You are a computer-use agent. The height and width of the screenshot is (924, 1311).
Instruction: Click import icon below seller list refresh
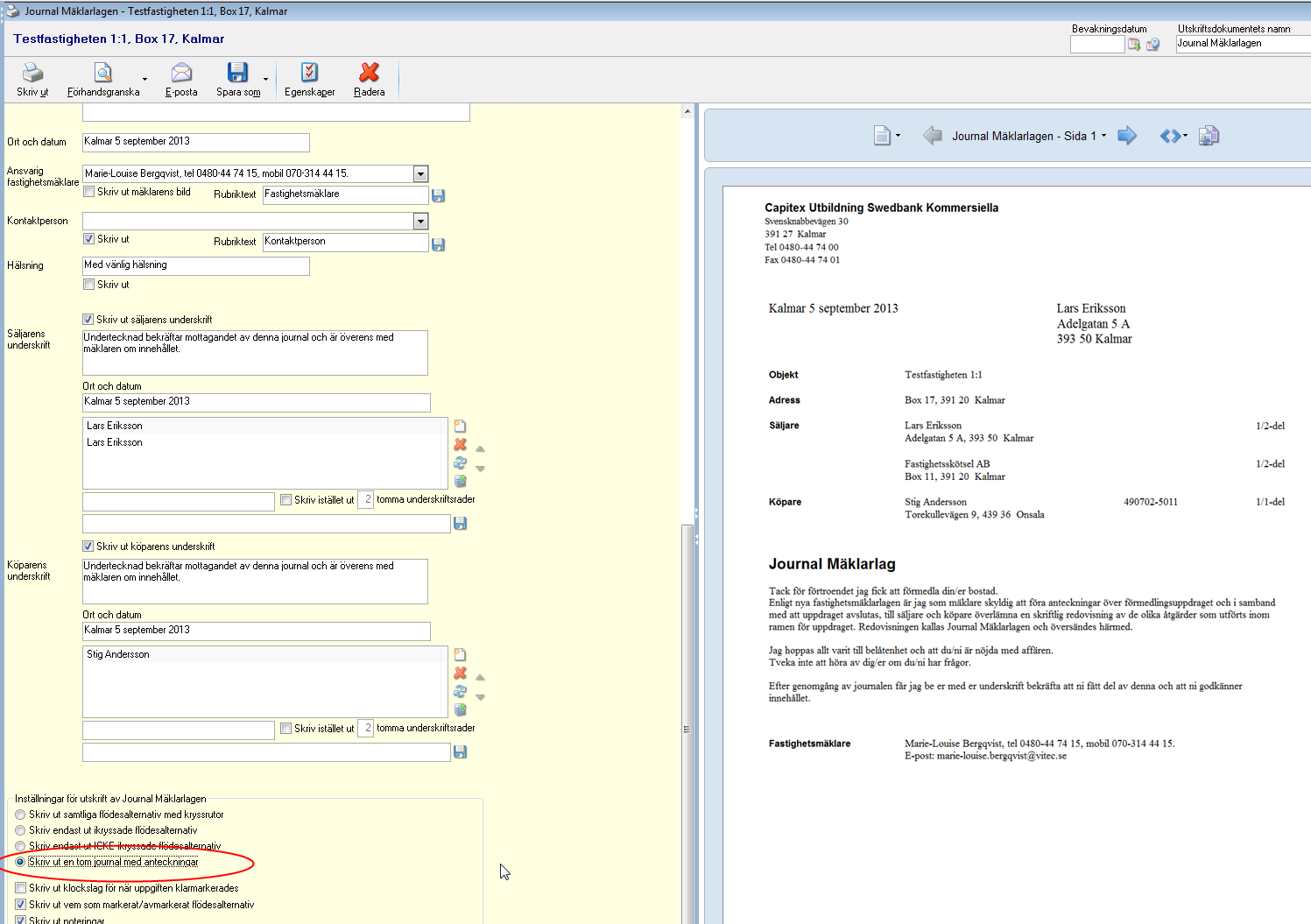pos(460,481)
